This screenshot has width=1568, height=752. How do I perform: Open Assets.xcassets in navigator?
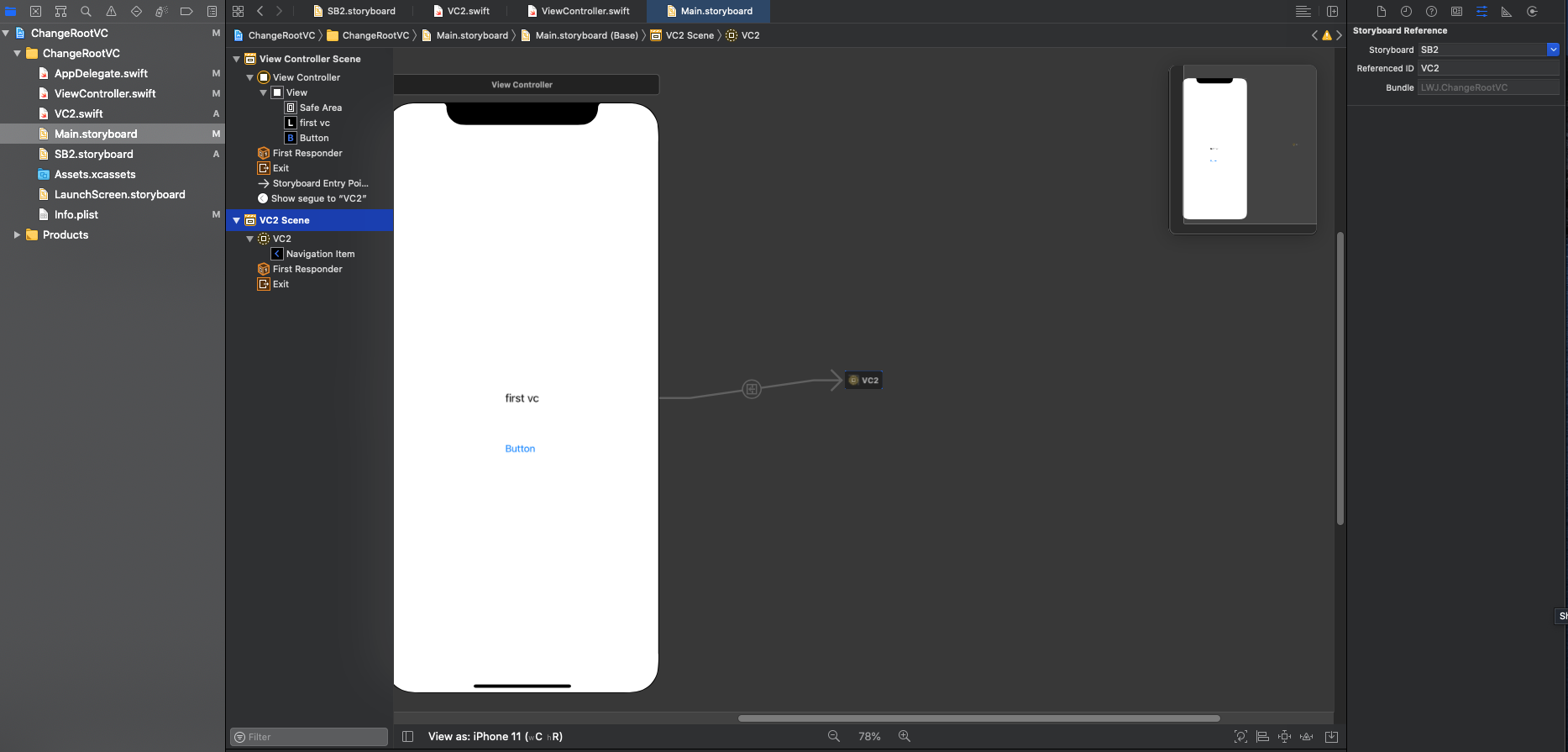[95, 174]
